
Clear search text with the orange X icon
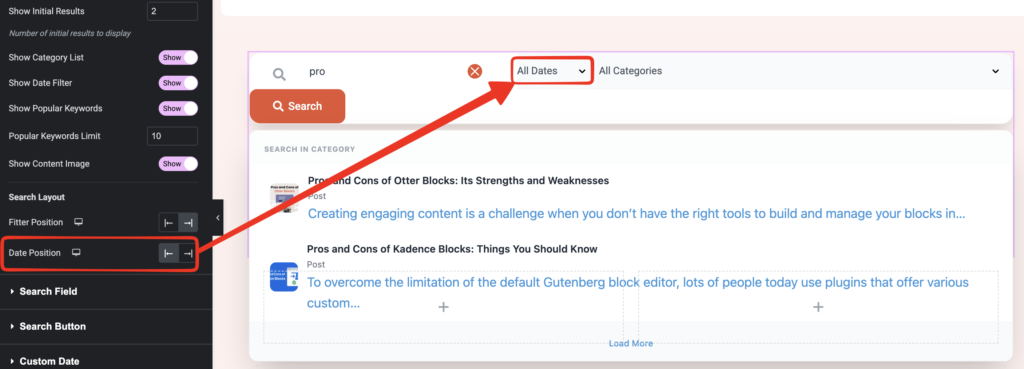pos(475,71)
